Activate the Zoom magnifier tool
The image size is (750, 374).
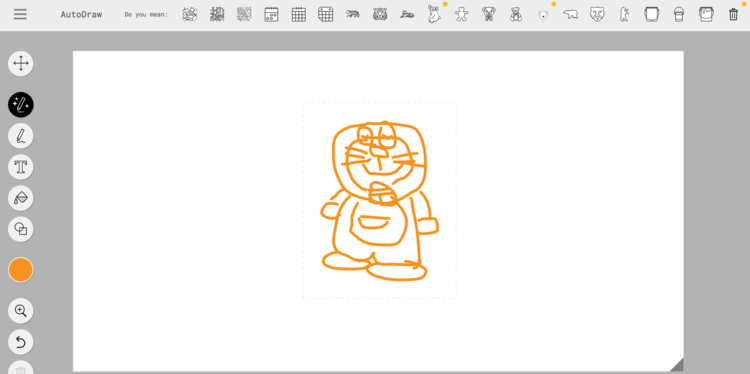pyautogui.click(x=21, y=311)
